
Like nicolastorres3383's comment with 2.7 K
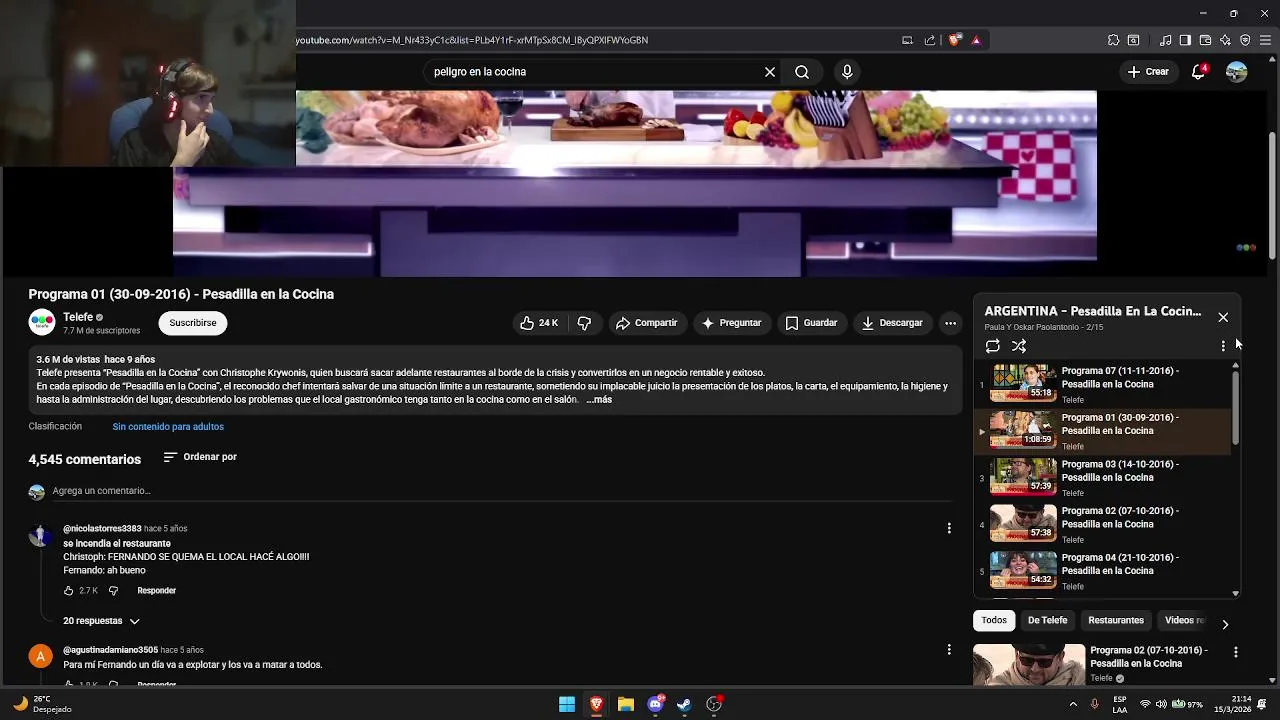[68, 591]
